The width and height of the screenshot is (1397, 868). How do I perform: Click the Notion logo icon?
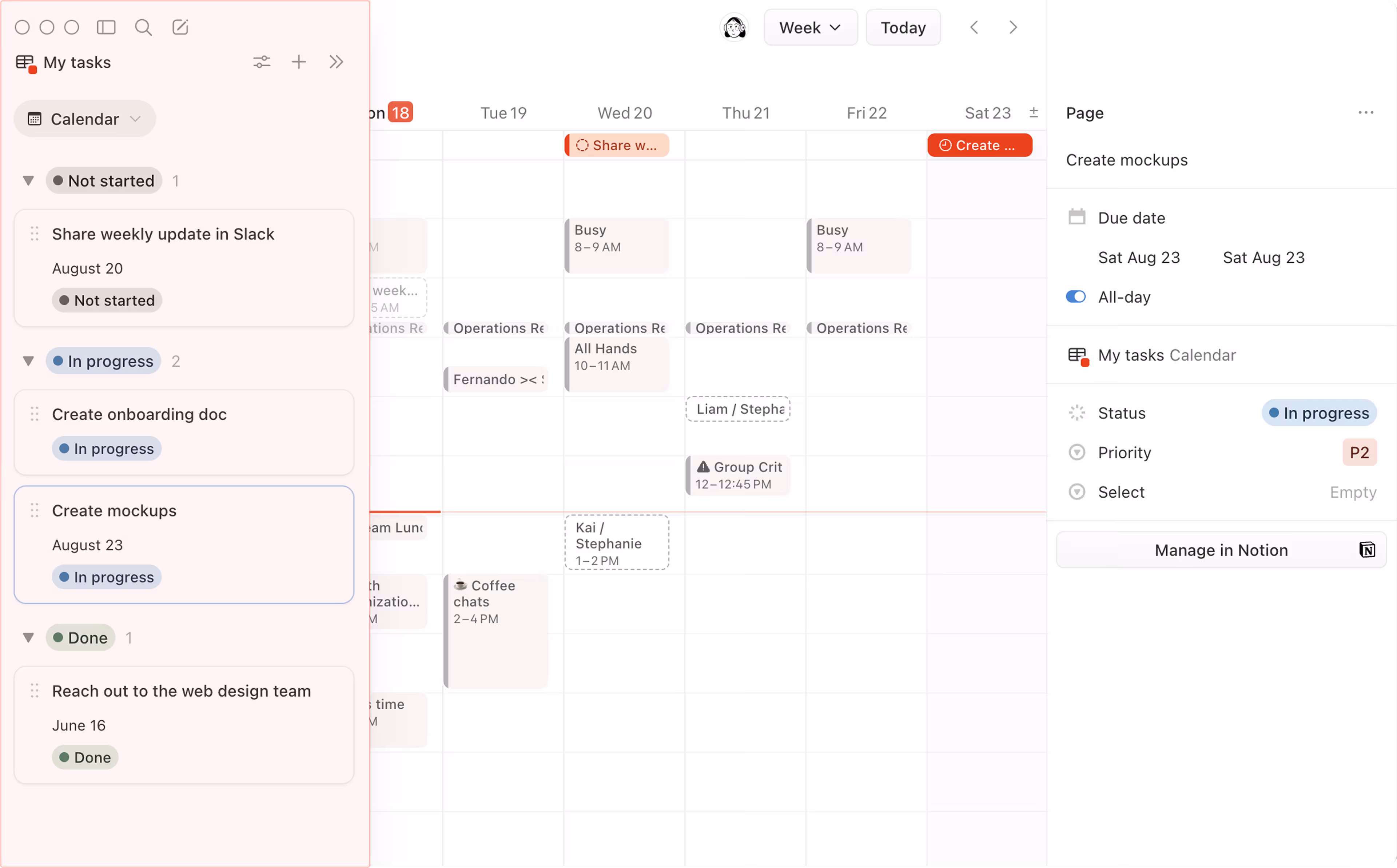point(1366,550)
